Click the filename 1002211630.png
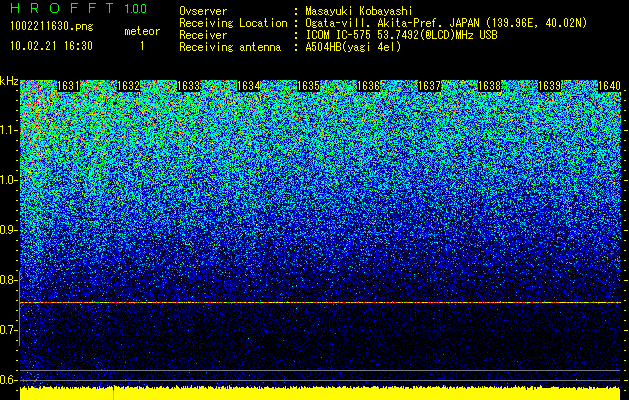 point(52,27)
